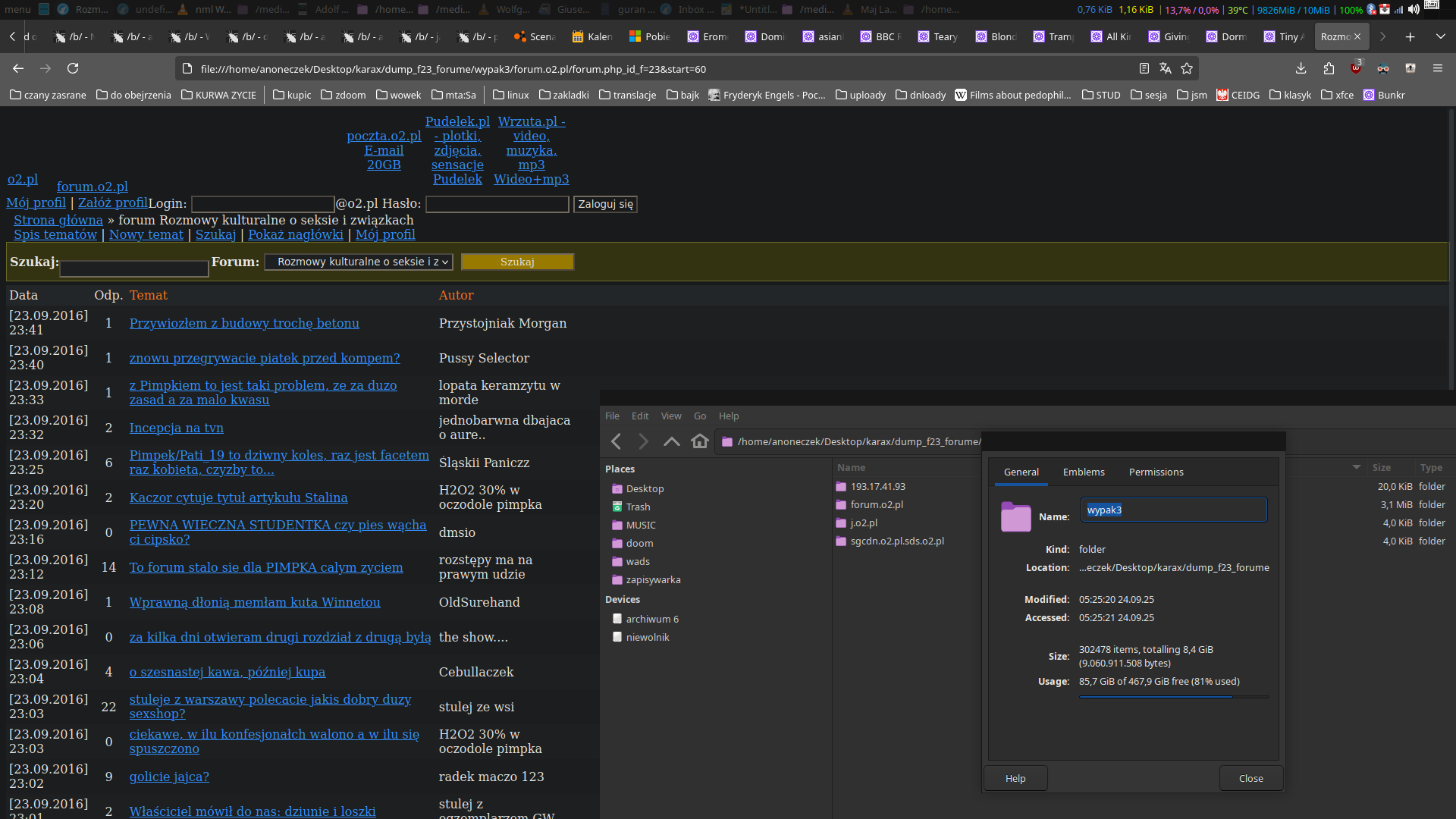Open the browser downloads panel

[1301, 68]
